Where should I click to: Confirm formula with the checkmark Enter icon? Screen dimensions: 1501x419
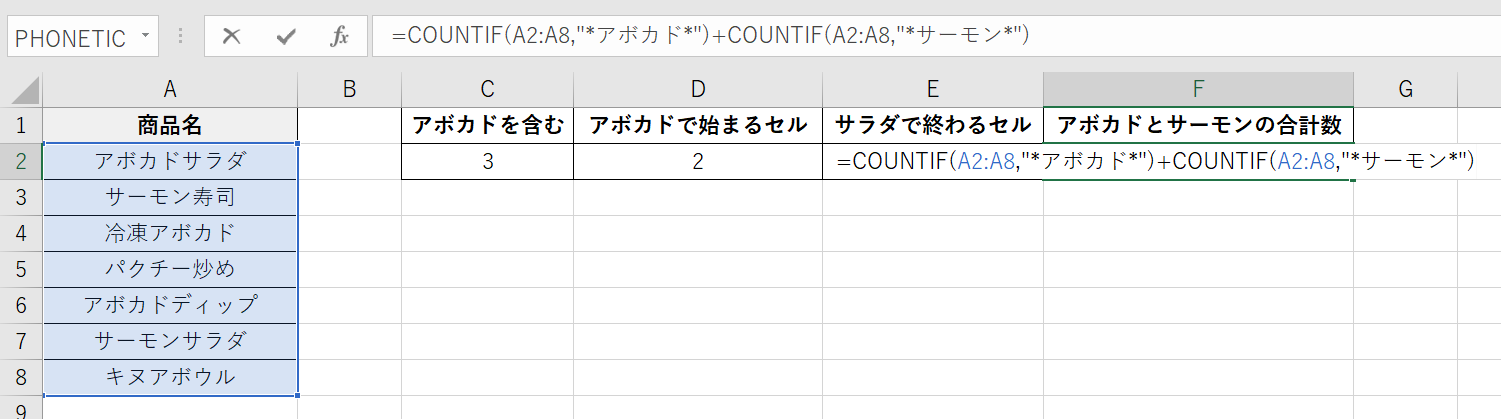[286, 37]
